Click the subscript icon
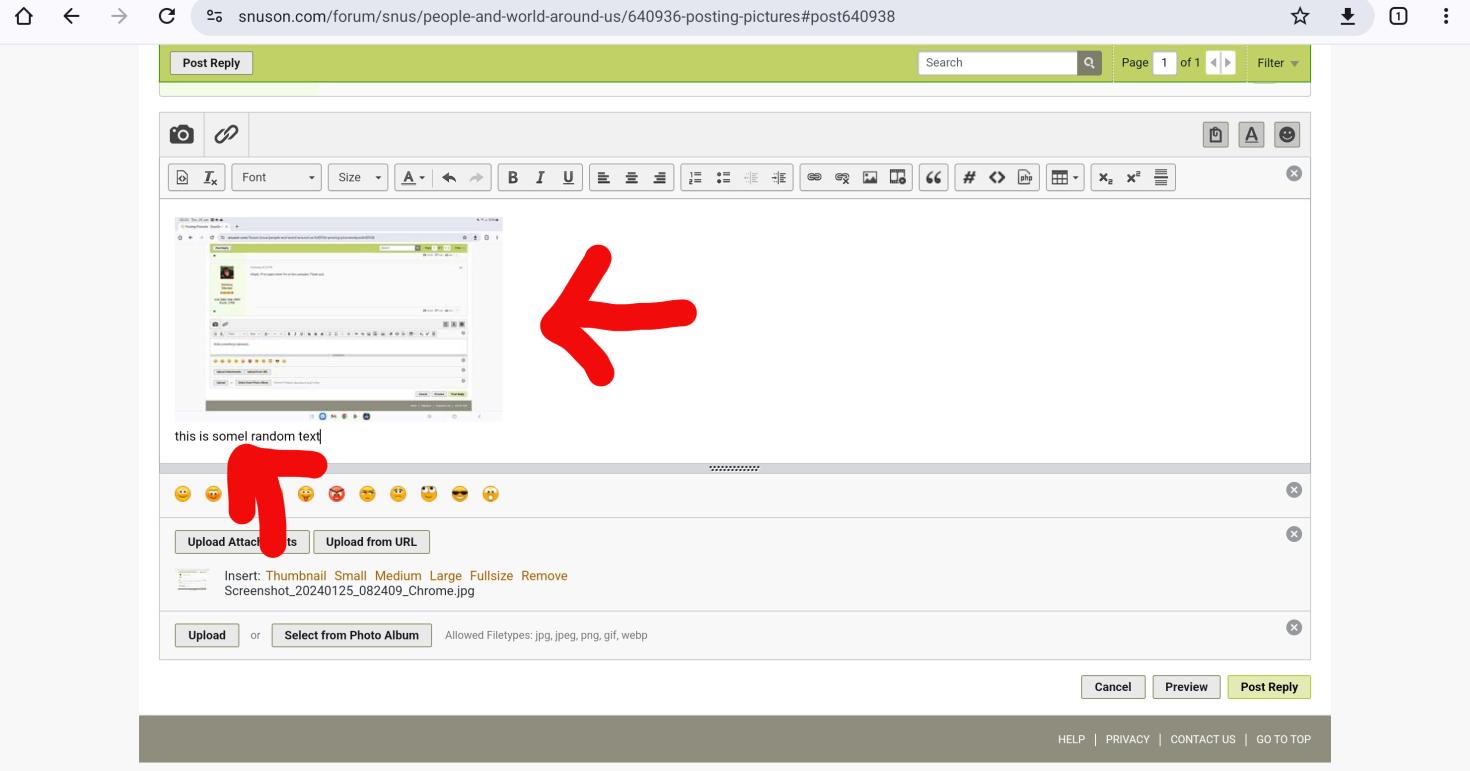 tap(1105, 177)
